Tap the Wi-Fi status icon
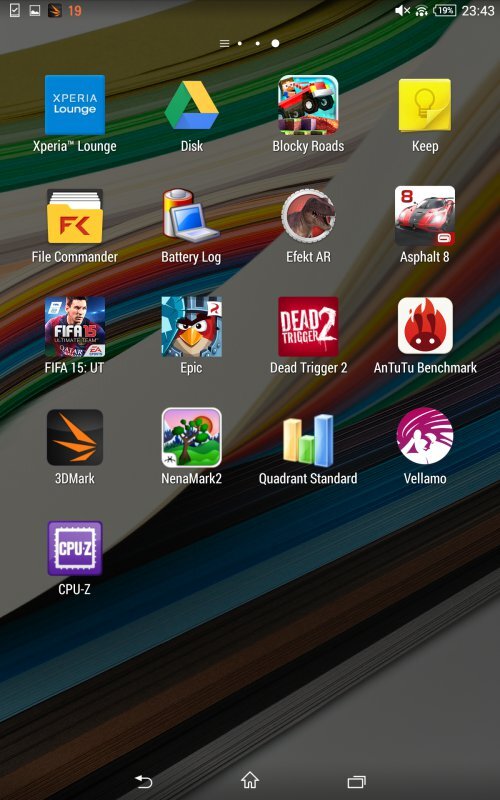The width and height of the screenshot is (500, 800). 421,10
